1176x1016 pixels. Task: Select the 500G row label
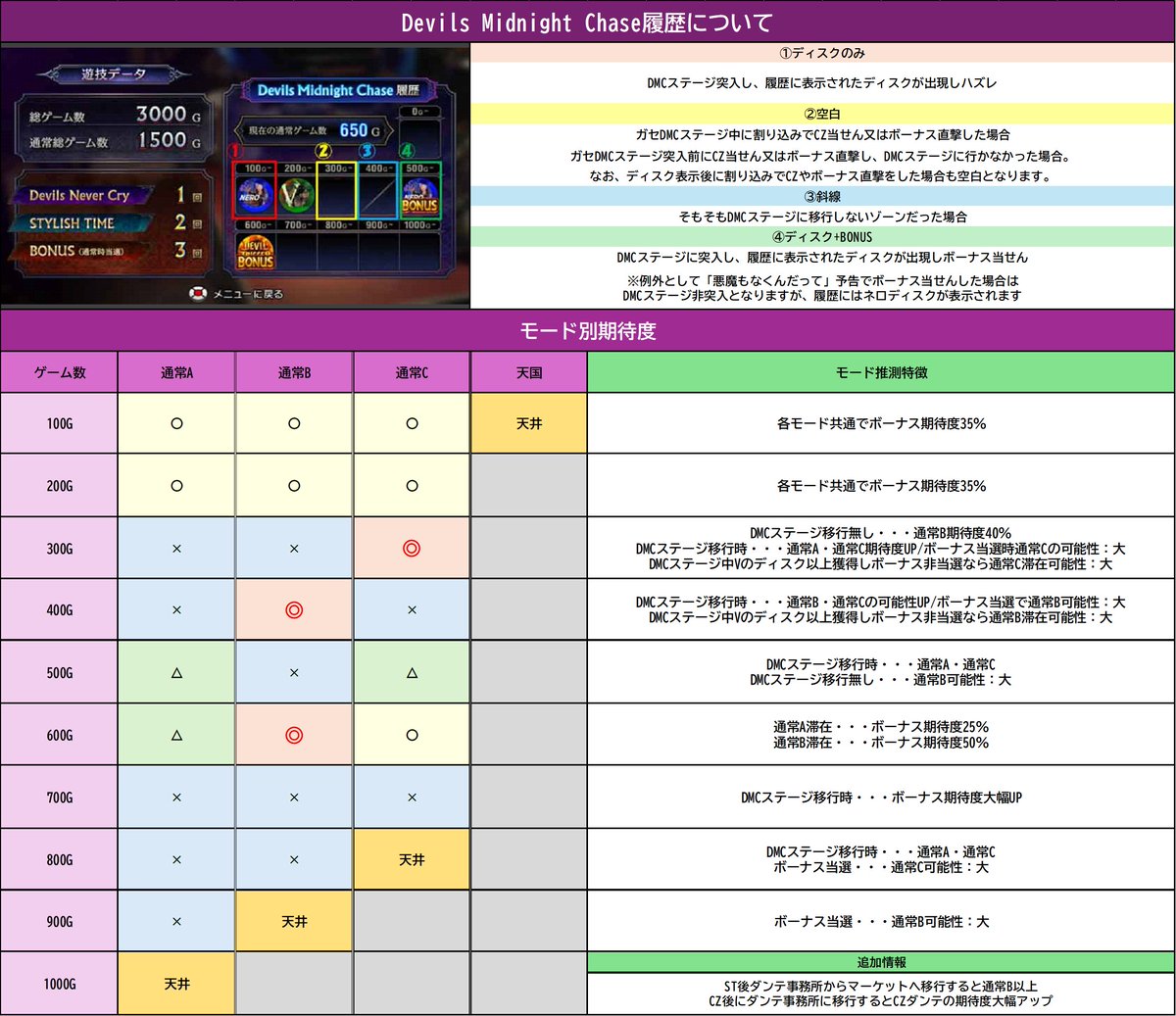(60, 673)
